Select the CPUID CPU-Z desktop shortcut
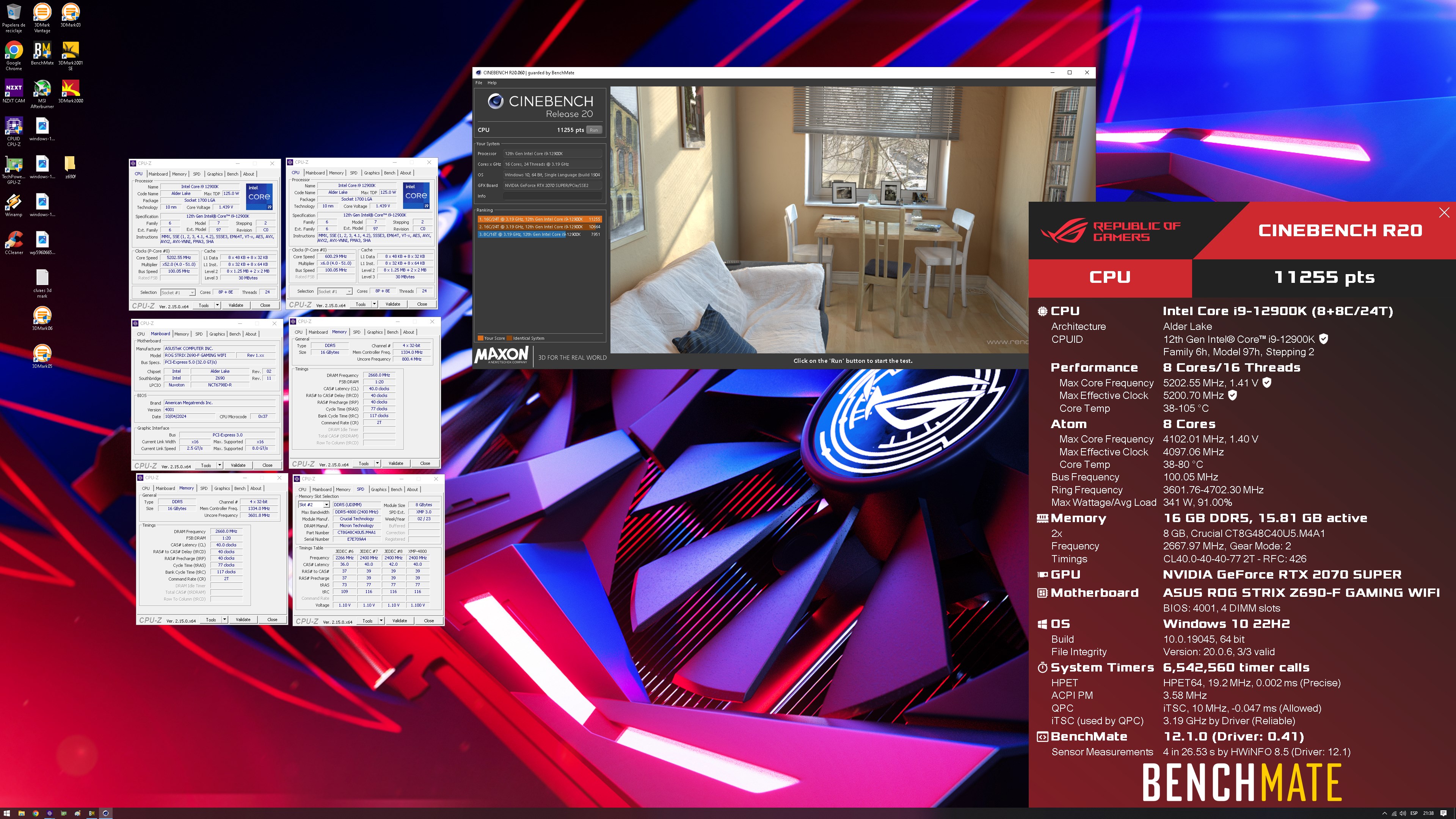This screenshot has width=1456, height=819. 14,132
